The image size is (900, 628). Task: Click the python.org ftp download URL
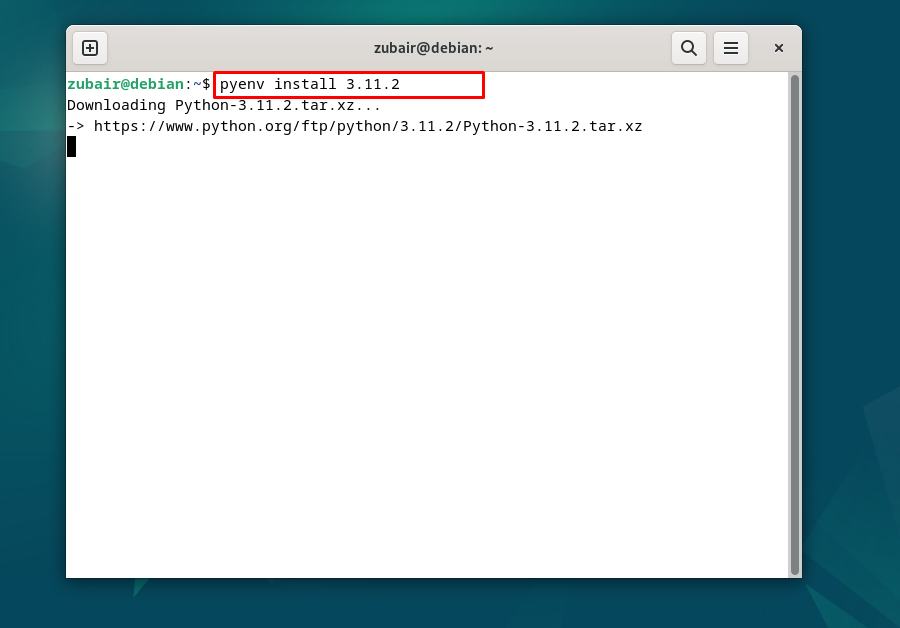pos(368,126)
